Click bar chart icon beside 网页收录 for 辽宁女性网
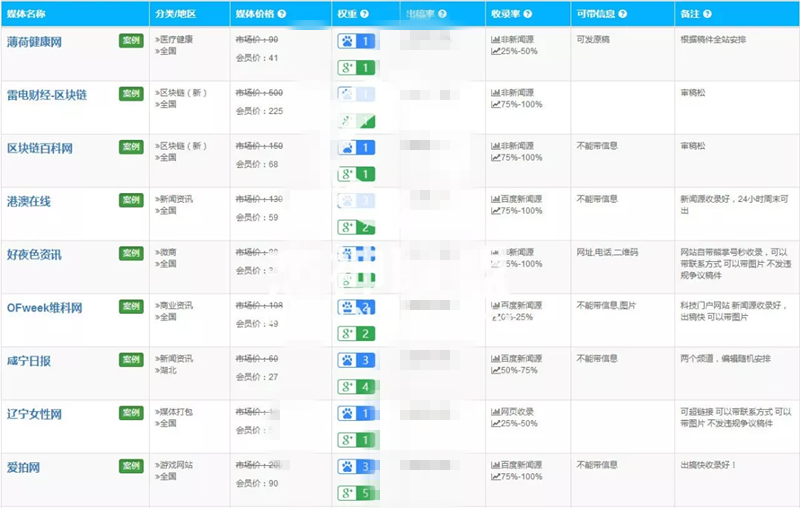Screen dimensions: 800x508 point(495,412)
